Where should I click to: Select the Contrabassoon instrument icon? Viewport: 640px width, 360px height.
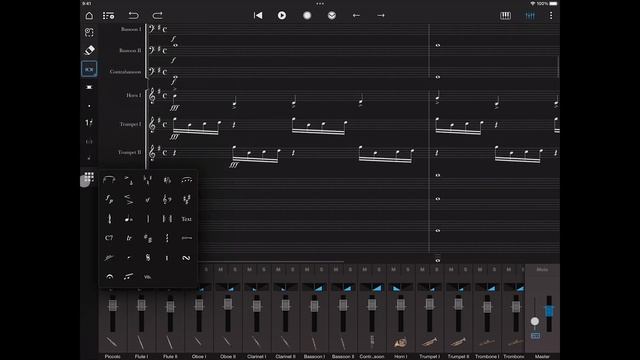click(x=372, y=341)
